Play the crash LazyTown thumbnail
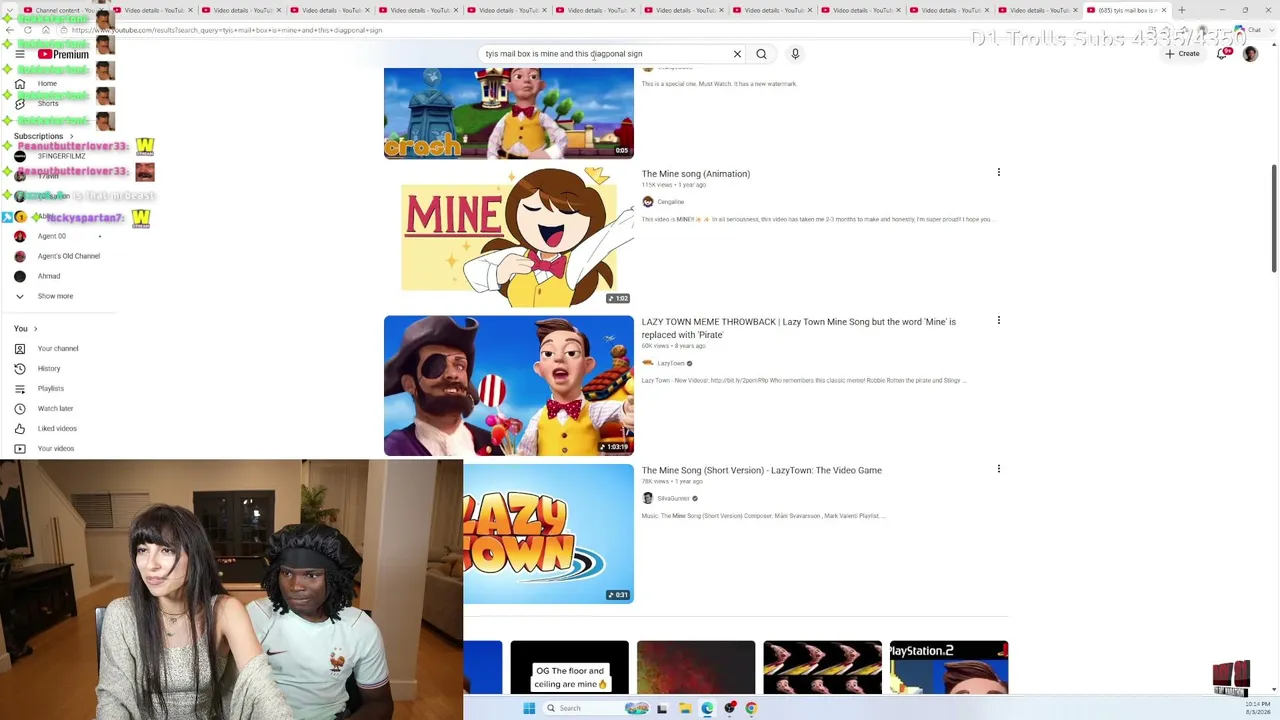The width and height of the screenshot is (1280, 720). click(509, 113)
